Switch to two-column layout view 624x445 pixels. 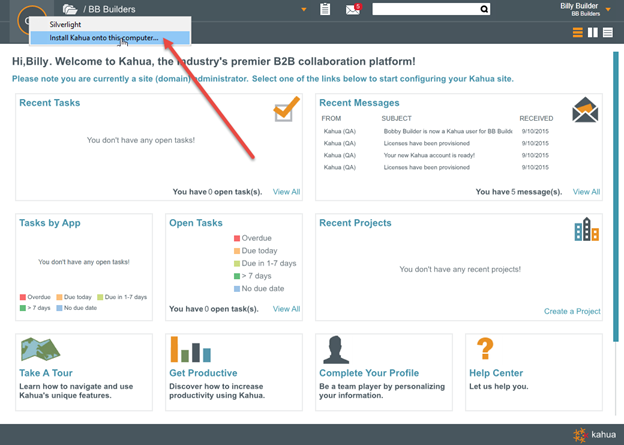pos(593,33)
